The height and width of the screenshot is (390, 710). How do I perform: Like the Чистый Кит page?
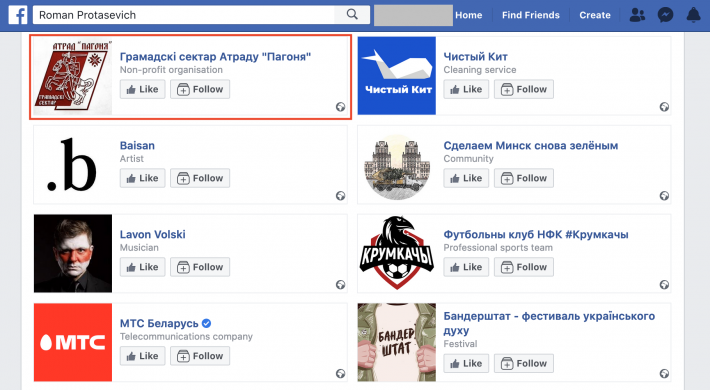coord(466,89)
